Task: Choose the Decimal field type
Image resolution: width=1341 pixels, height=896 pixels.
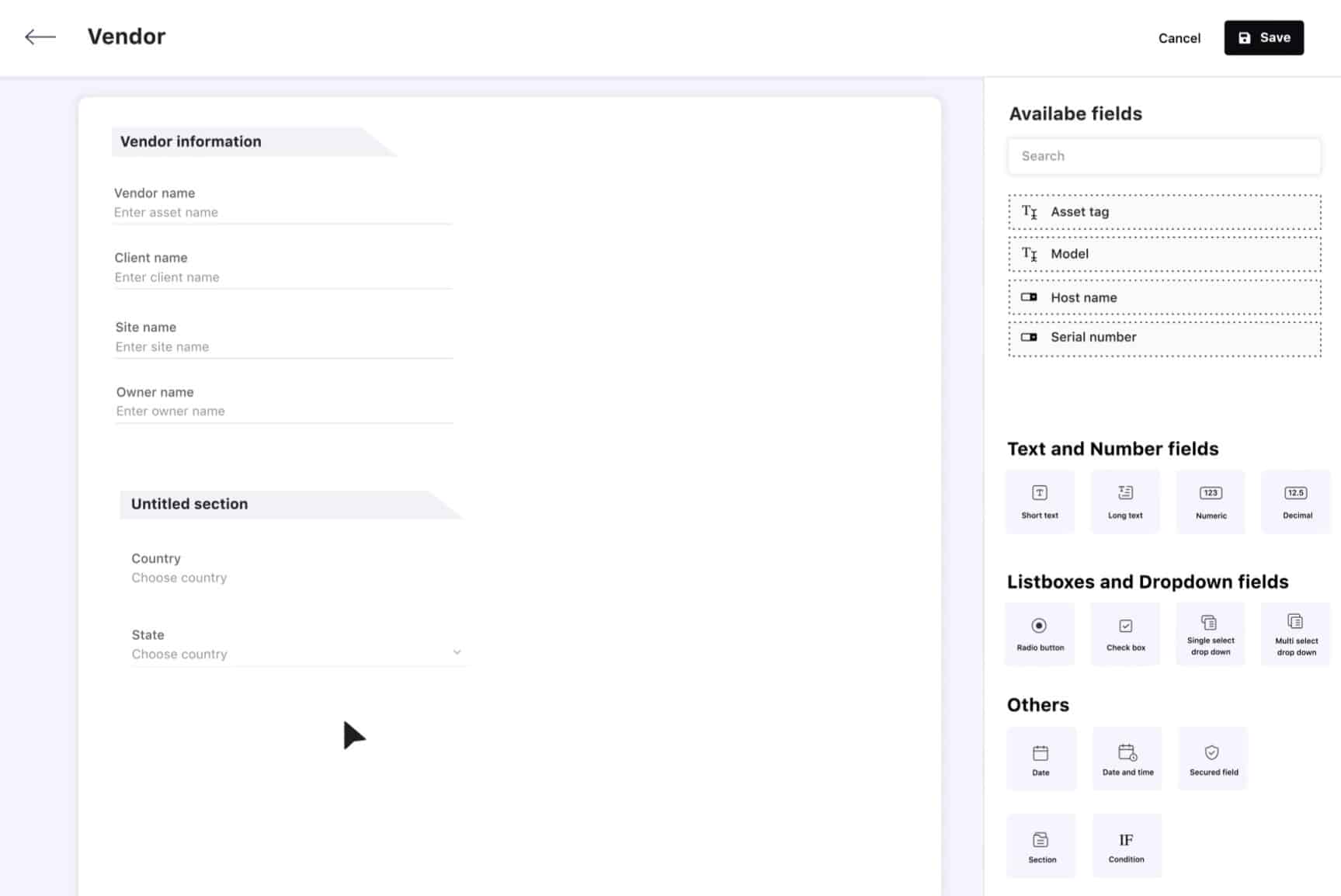Action: 1296,502
